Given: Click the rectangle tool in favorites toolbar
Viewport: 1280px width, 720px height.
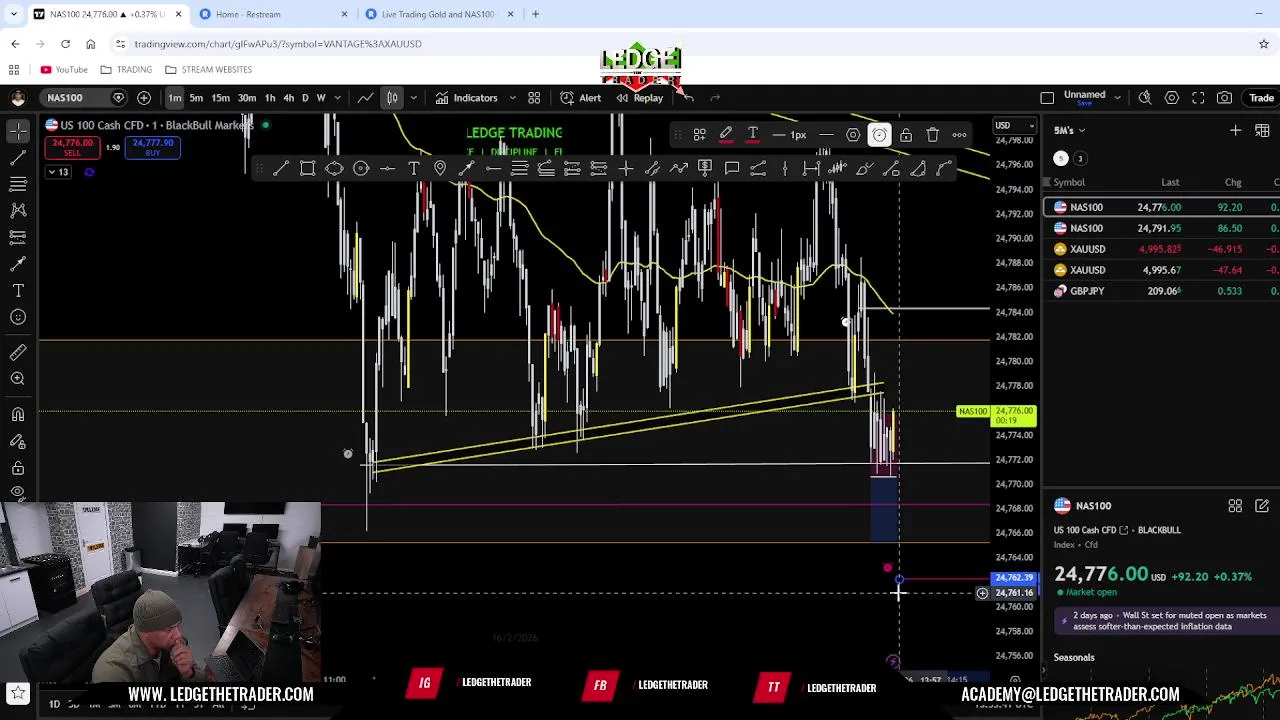Looking at the screenshot, I should point(308,168).
